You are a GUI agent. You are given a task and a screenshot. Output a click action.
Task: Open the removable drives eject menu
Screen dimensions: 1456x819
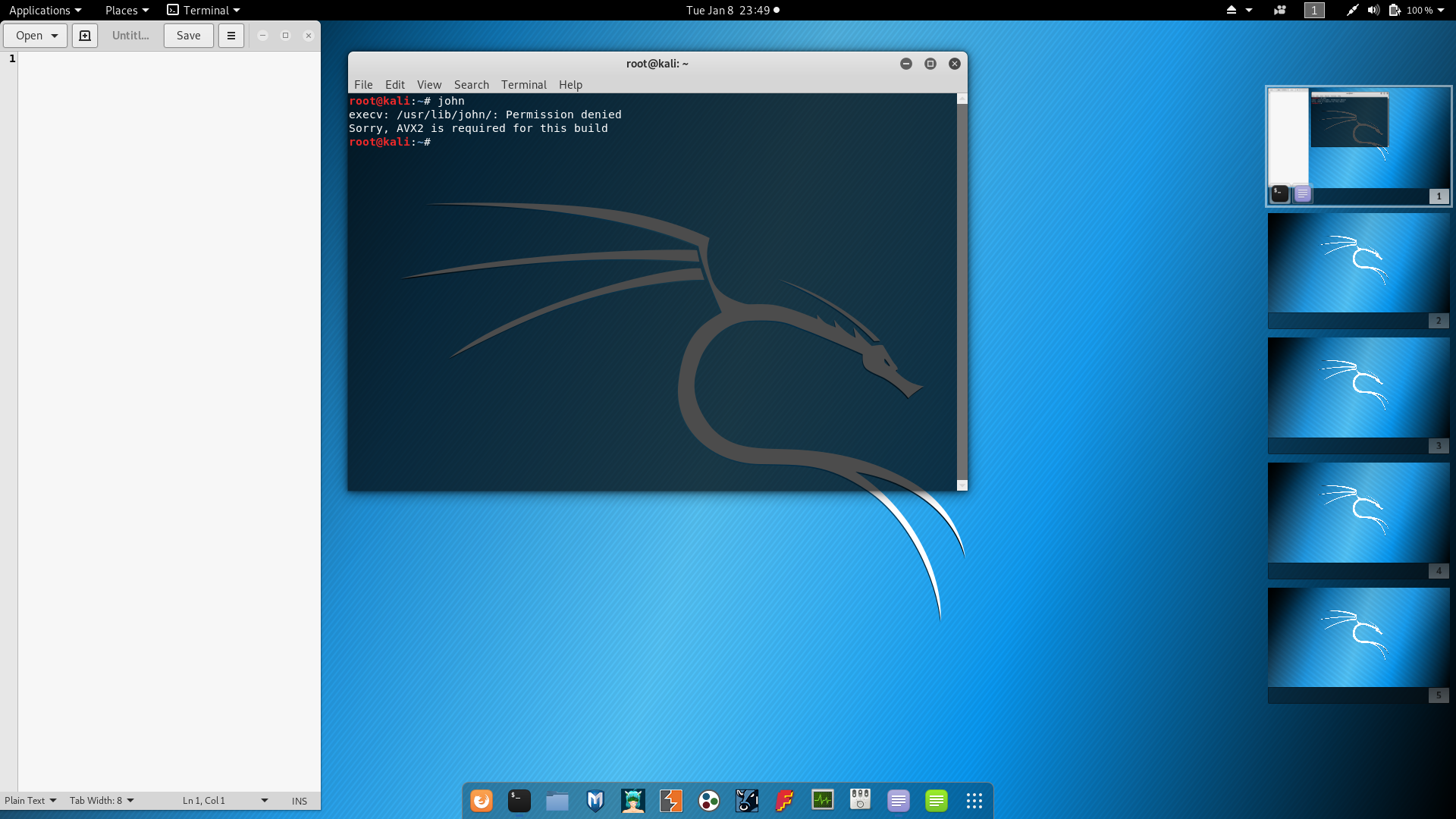pos(1239,11)
